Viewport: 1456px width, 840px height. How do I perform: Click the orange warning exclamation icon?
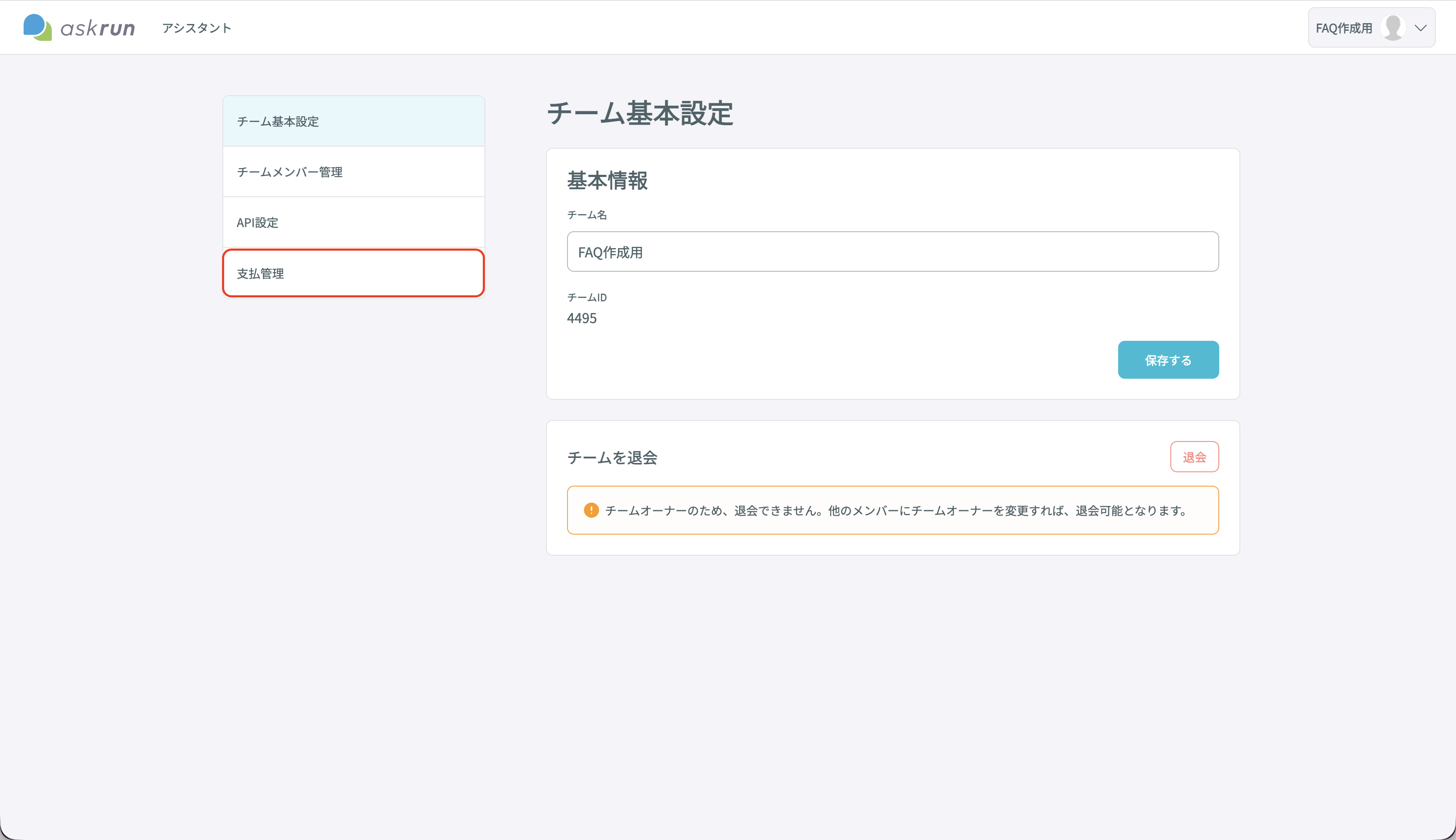pyautogui.click(x=591, y=510)
